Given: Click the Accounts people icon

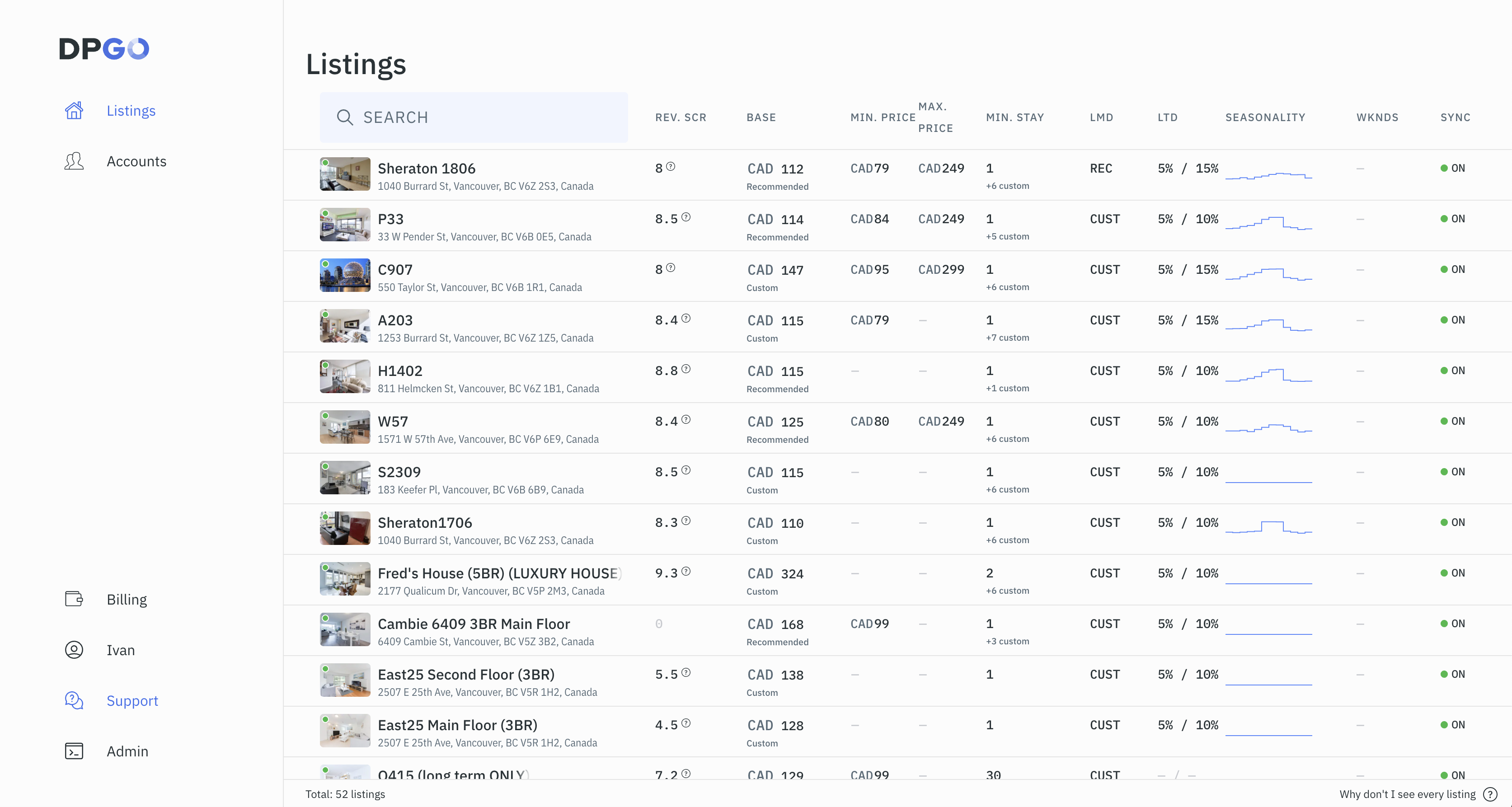Looking at the screenshot, I should coord(74,161).
